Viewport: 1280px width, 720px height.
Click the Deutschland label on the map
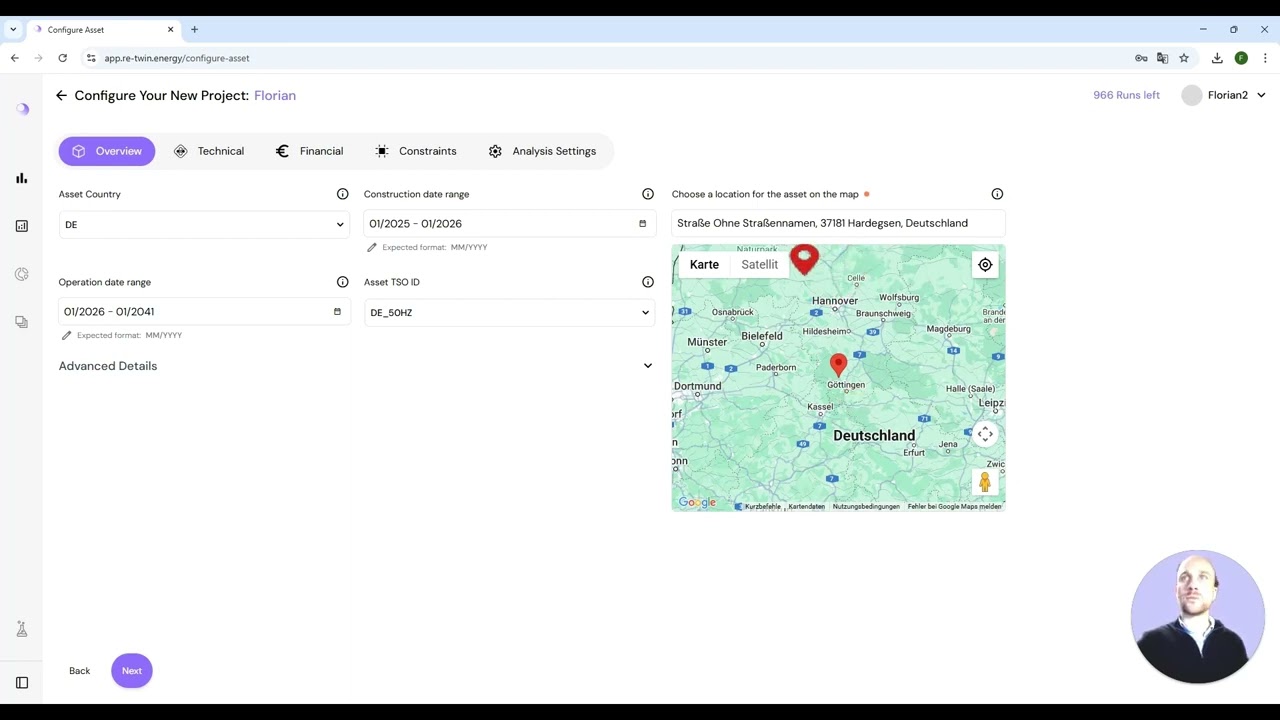(x=874, y=436)
